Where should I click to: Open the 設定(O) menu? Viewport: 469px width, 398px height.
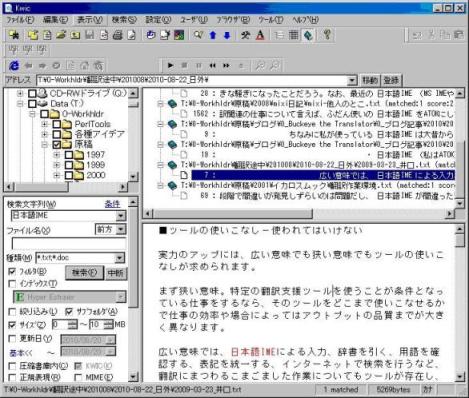click(x=158, y=20)
